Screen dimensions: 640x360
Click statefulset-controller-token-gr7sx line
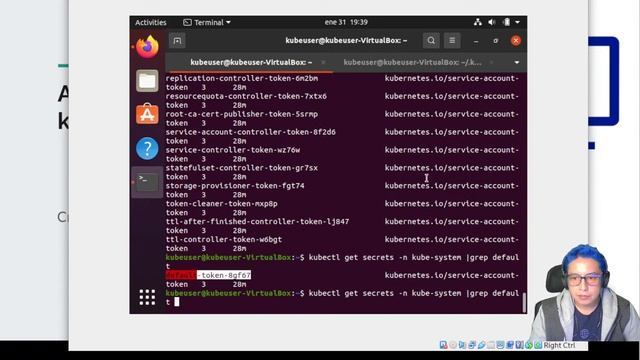point(242,168)
